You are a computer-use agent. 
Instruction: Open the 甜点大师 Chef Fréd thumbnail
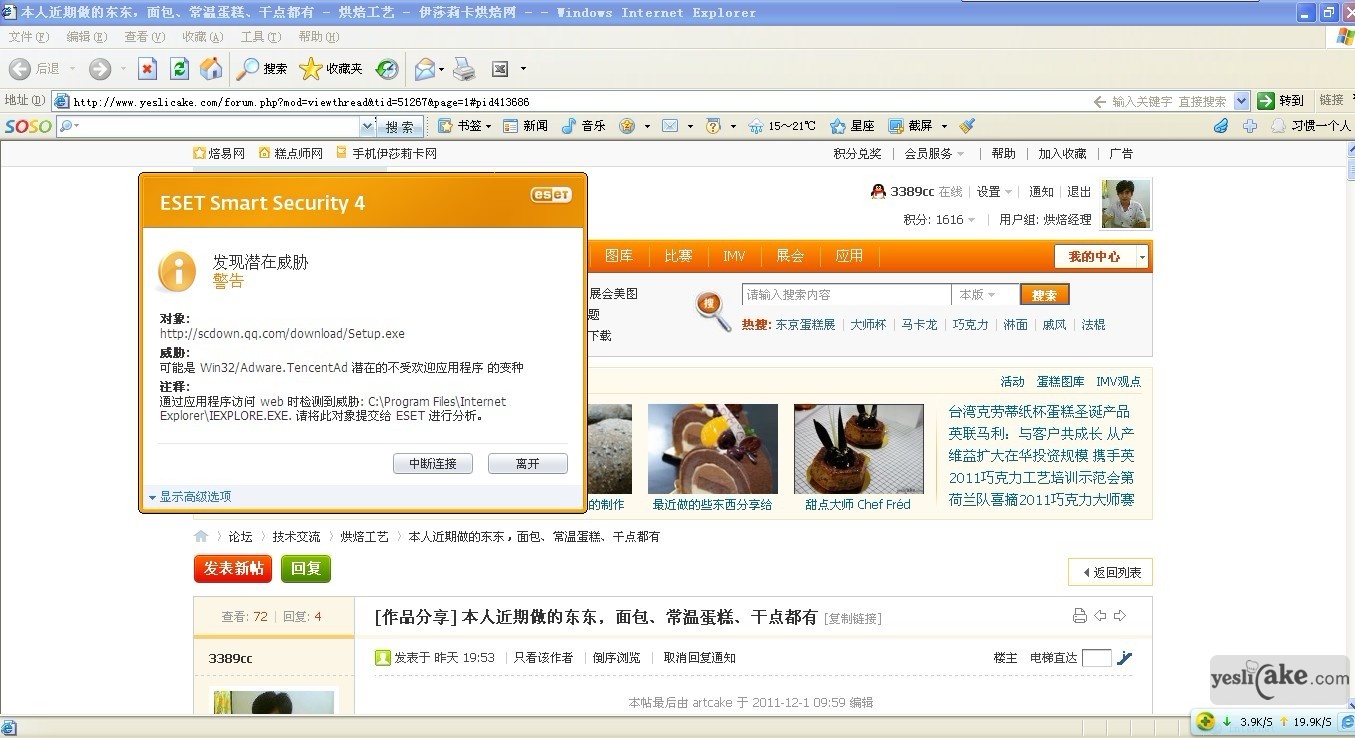858,449
